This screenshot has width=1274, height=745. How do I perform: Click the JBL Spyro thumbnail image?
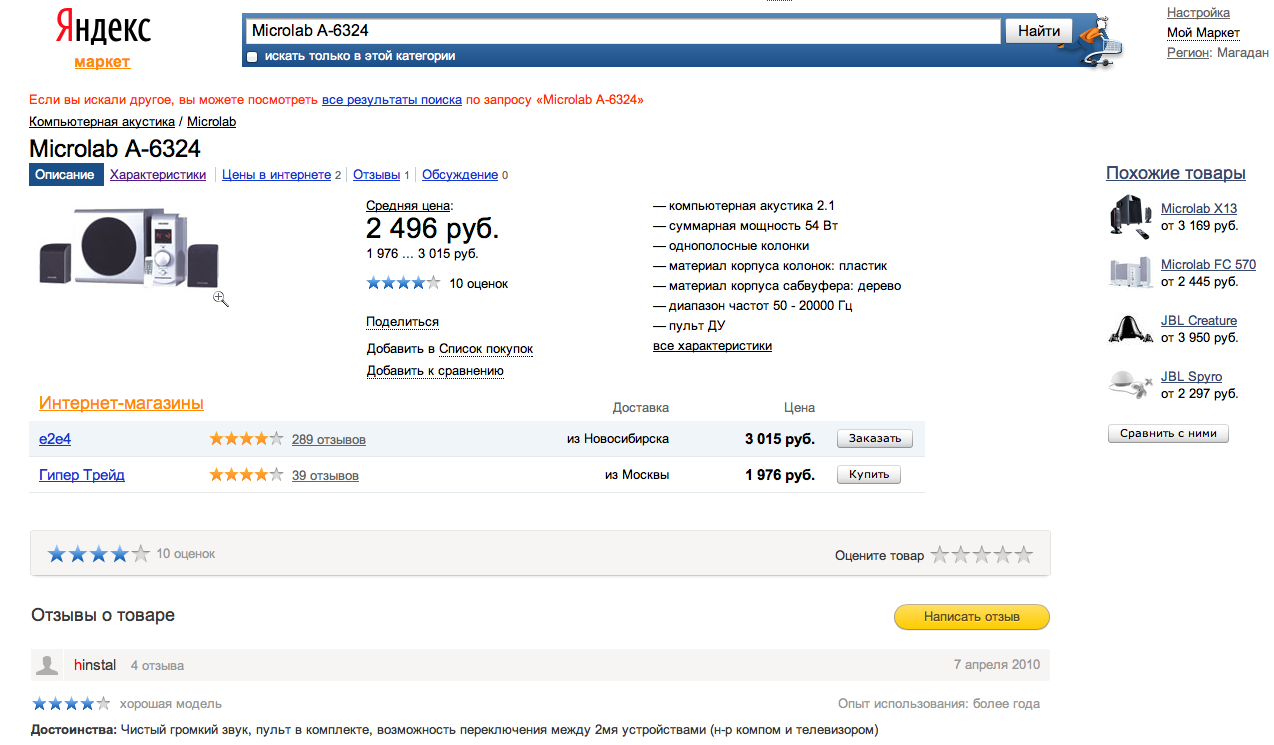tap(1130, 384)
